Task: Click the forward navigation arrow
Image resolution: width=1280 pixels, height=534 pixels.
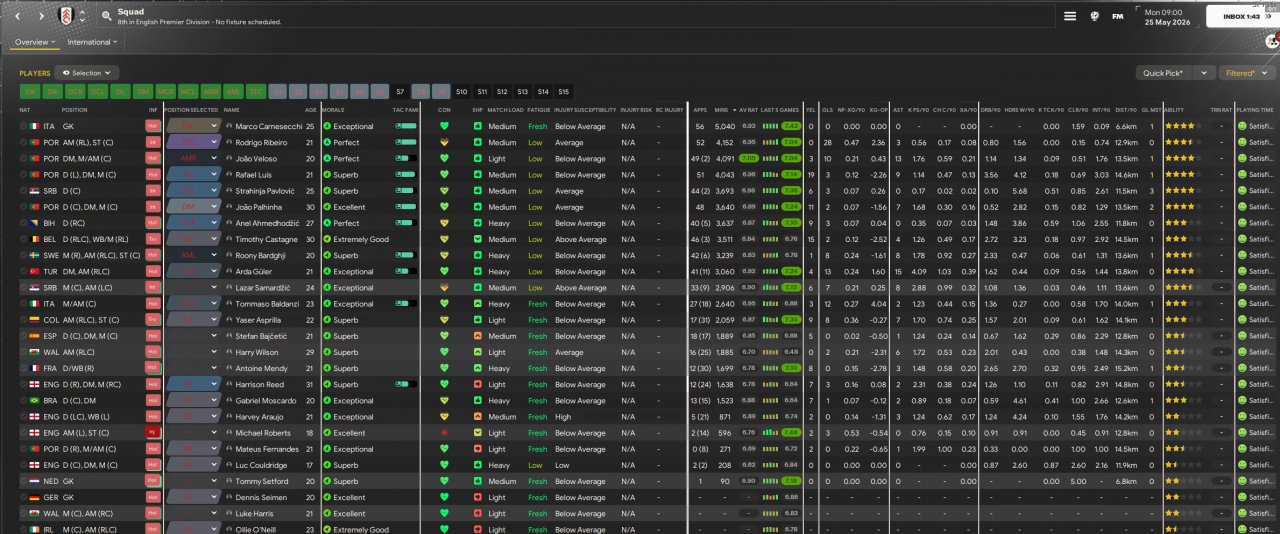Action: (41, 16)
